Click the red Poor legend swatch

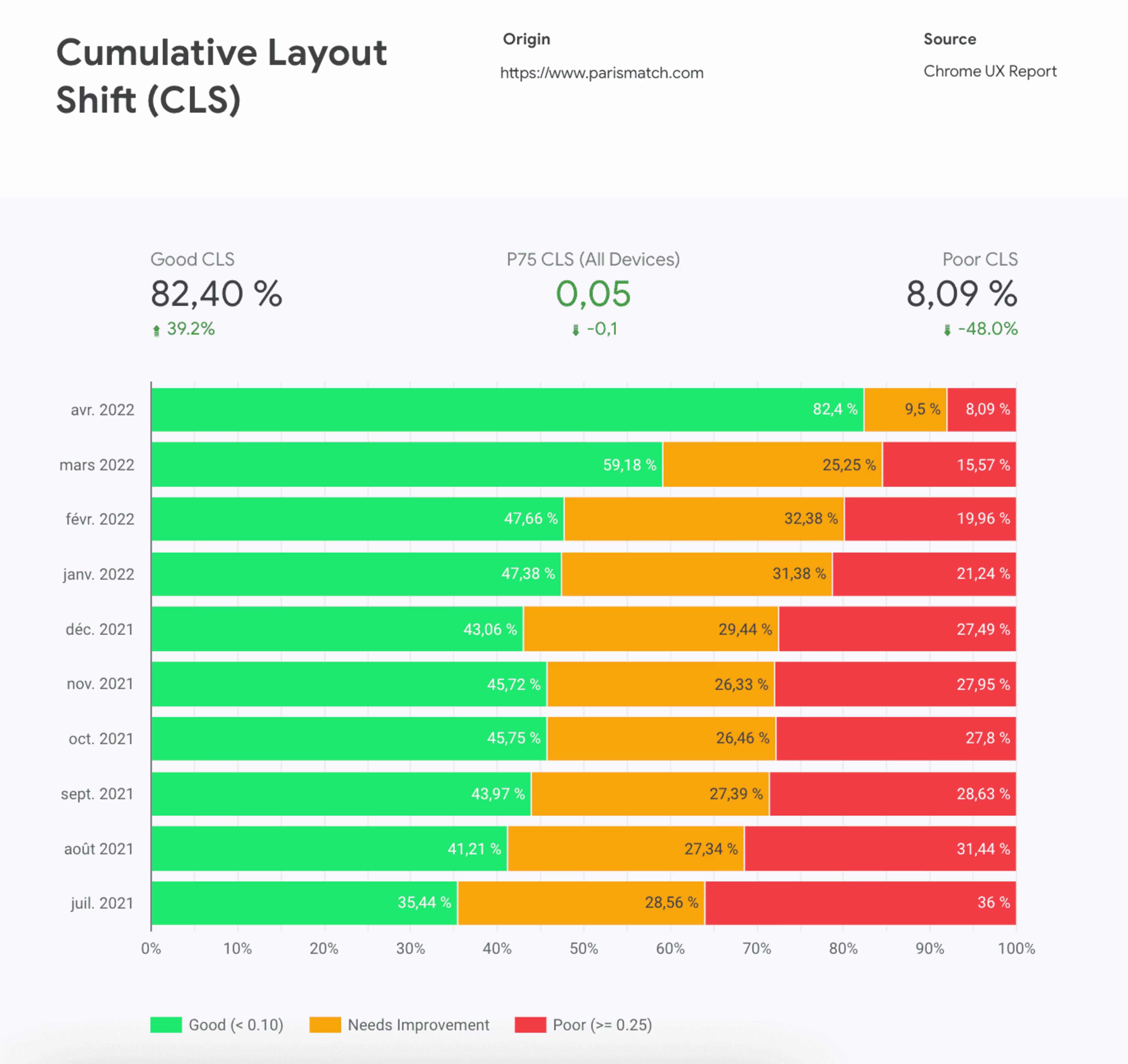coord(530,1025)
